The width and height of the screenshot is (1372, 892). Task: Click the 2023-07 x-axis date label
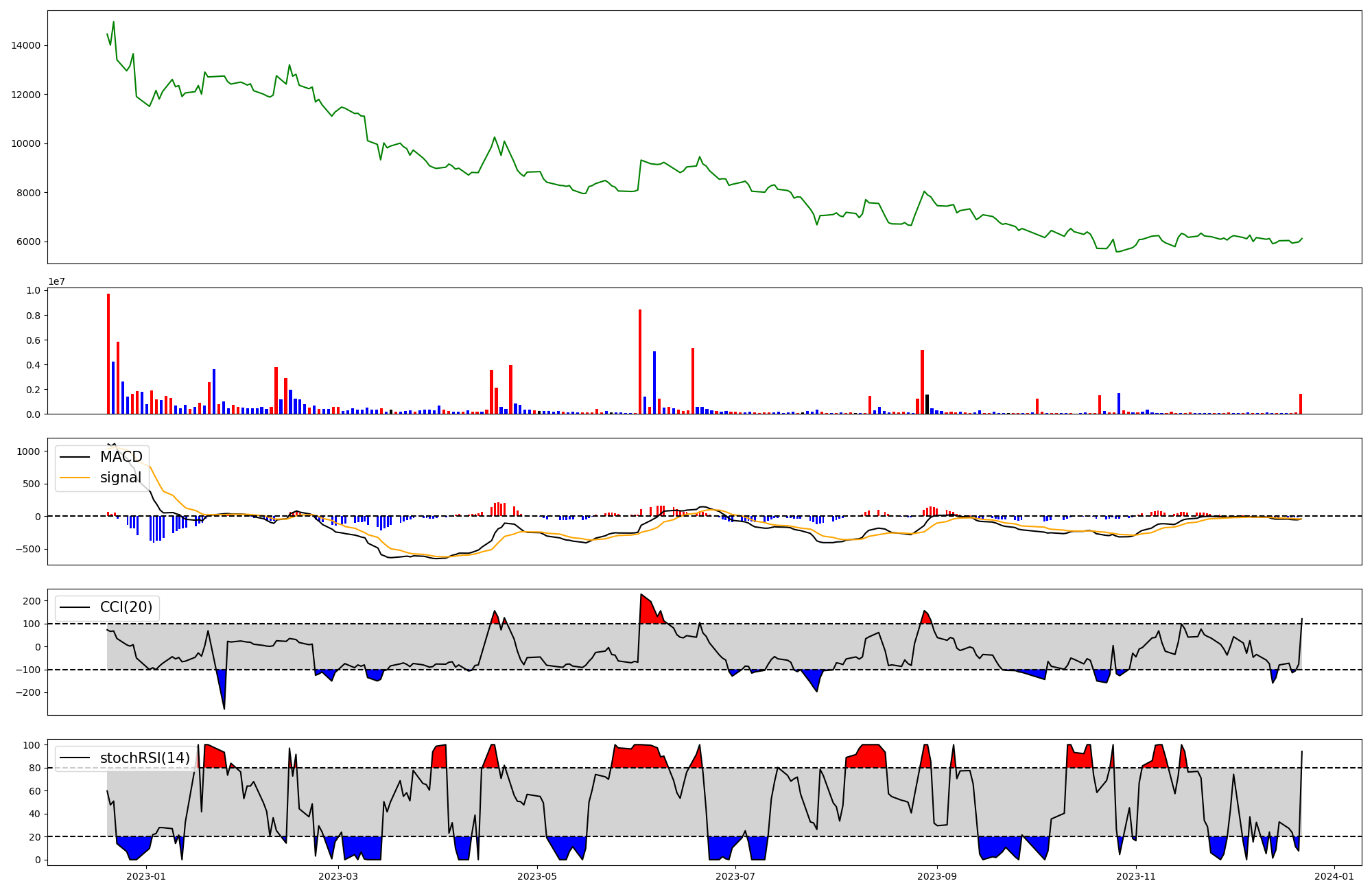click(735, 876)
